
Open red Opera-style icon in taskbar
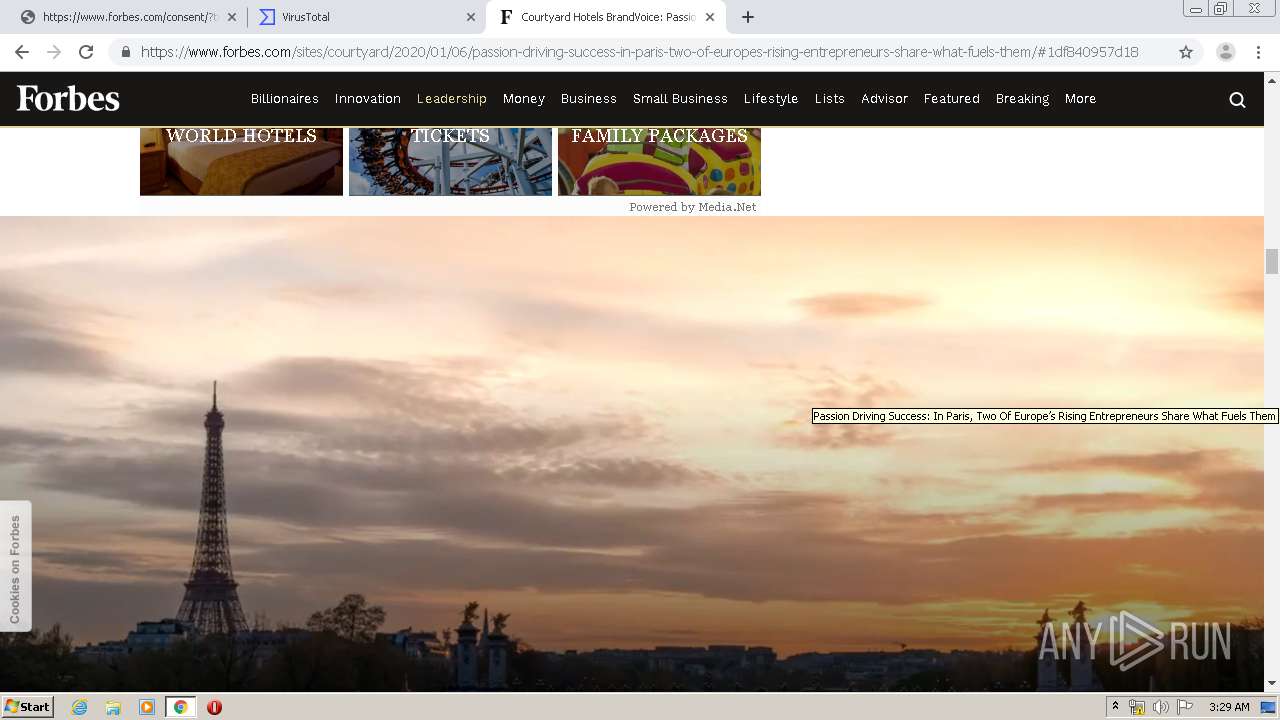click(x=214, y=707)
